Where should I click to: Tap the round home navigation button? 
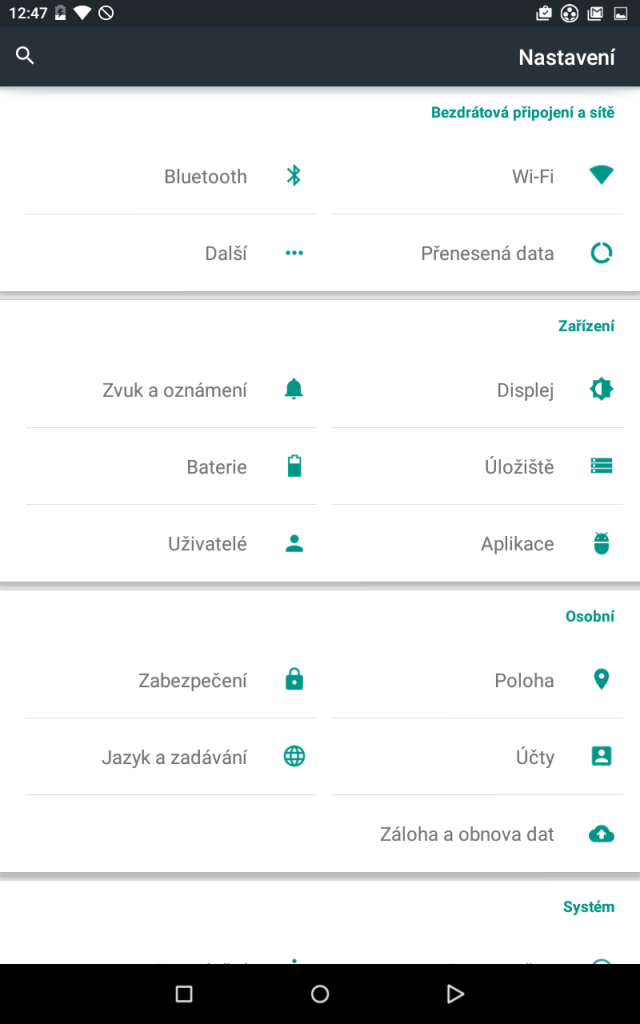pos(319,994)
